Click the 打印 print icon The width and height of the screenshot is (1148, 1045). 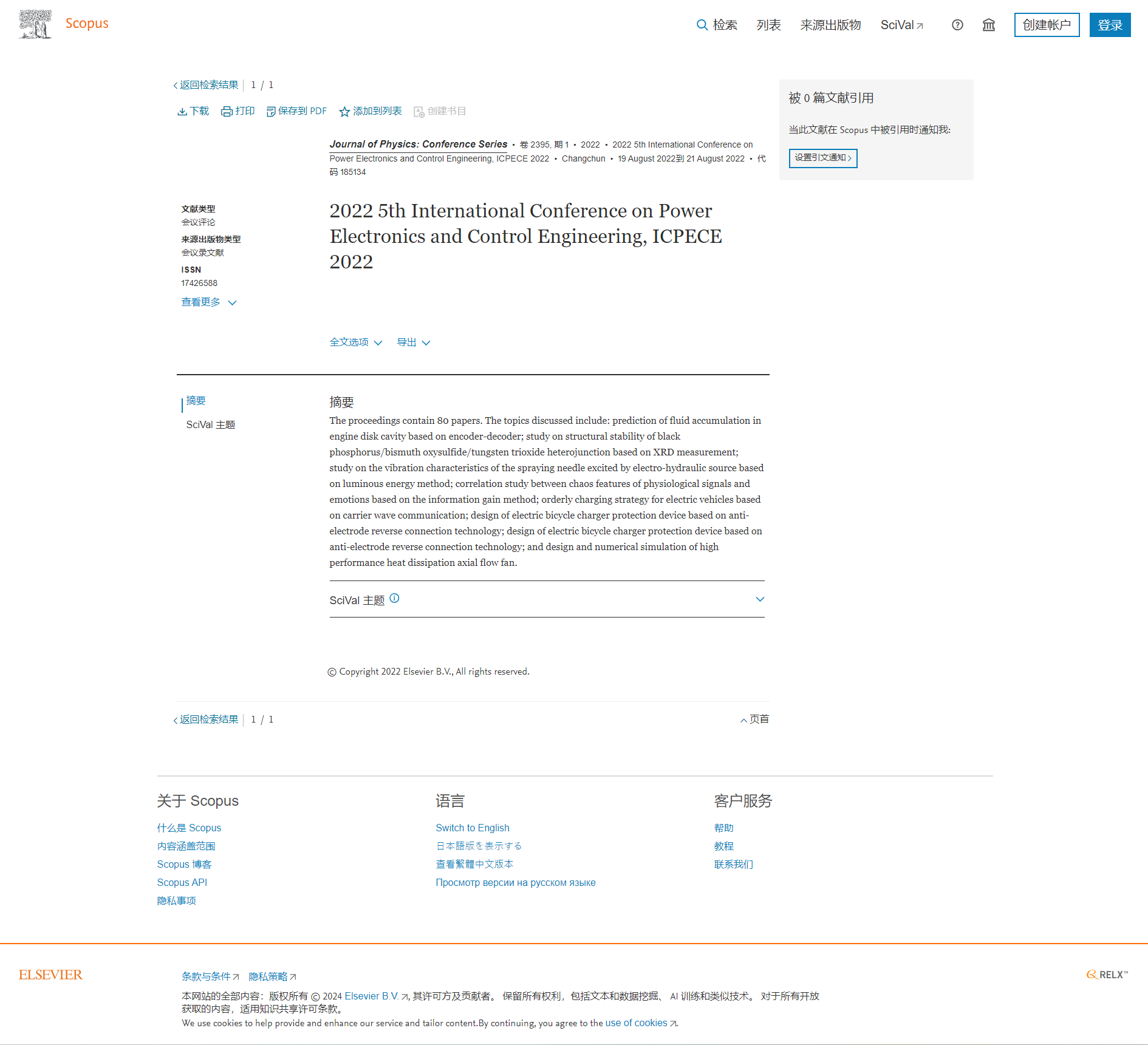click(227, 111)
